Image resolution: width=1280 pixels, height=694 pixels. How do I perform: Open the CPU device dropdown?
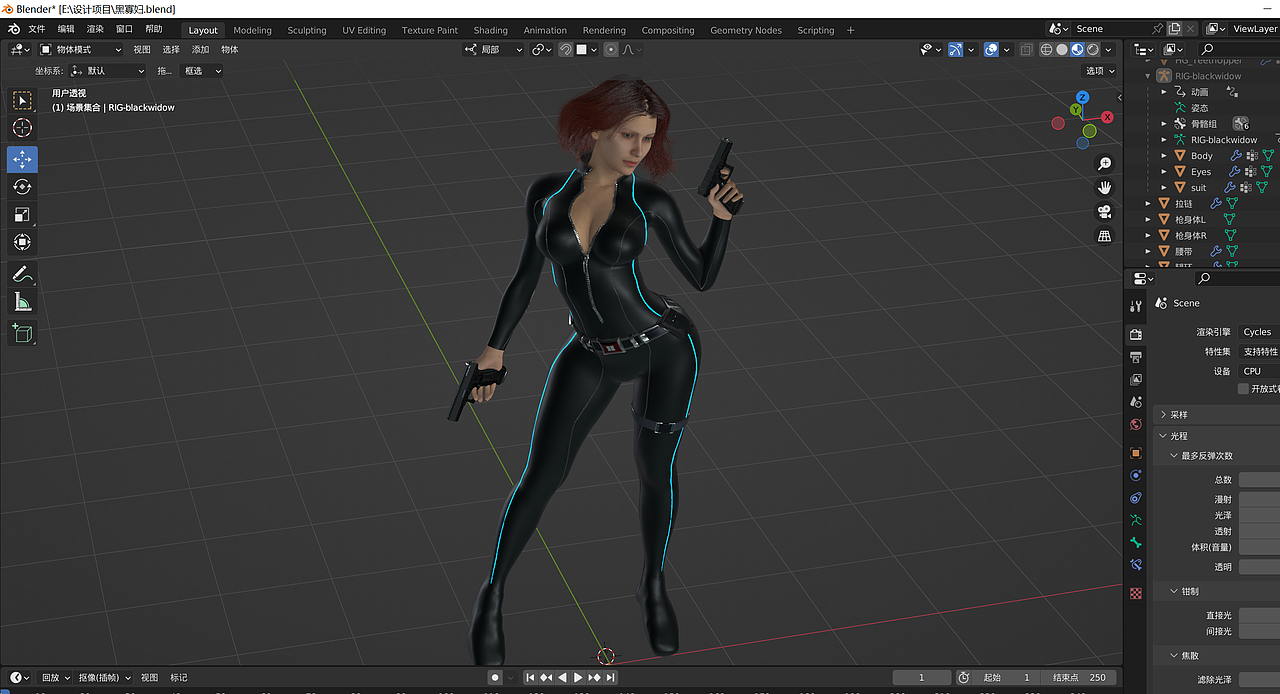click(x=1259, y=371)
